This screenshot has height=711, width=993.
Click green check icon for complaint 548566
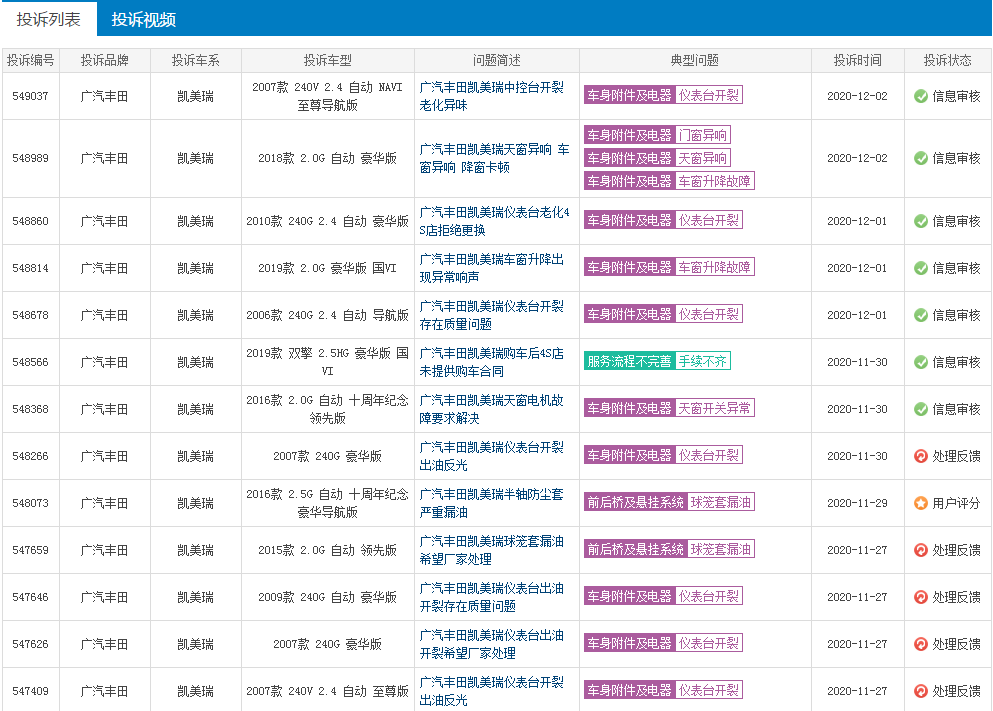(x=921, y=362)
